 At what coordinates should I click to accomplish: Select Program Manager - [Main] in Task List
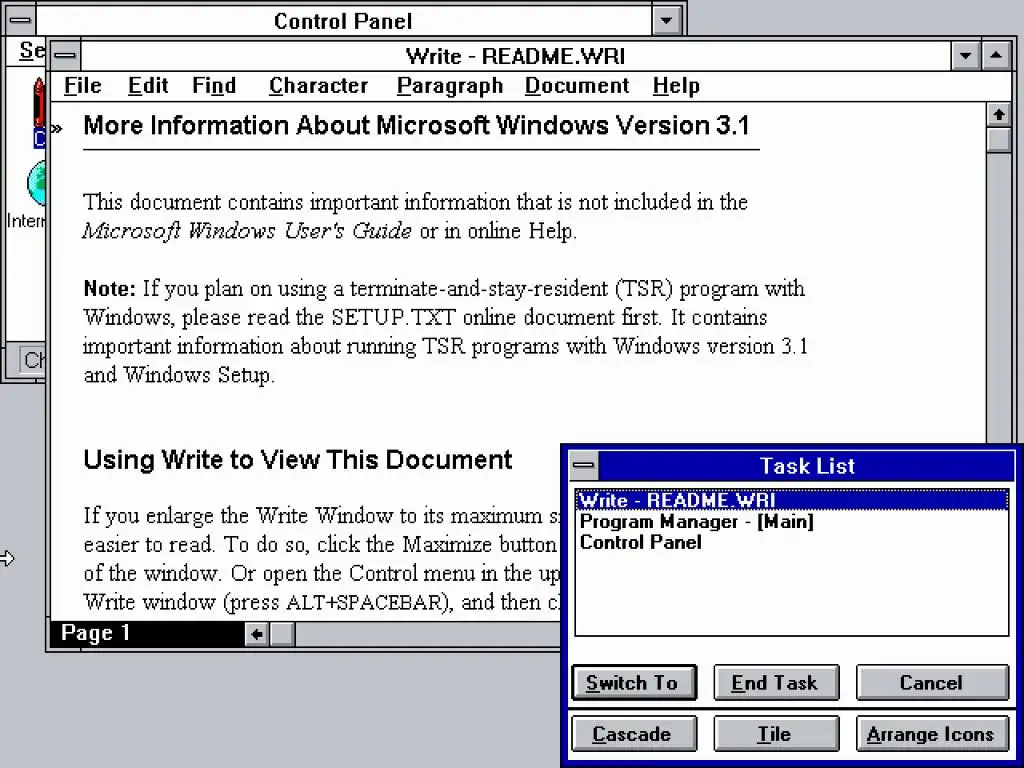point(792,521)
